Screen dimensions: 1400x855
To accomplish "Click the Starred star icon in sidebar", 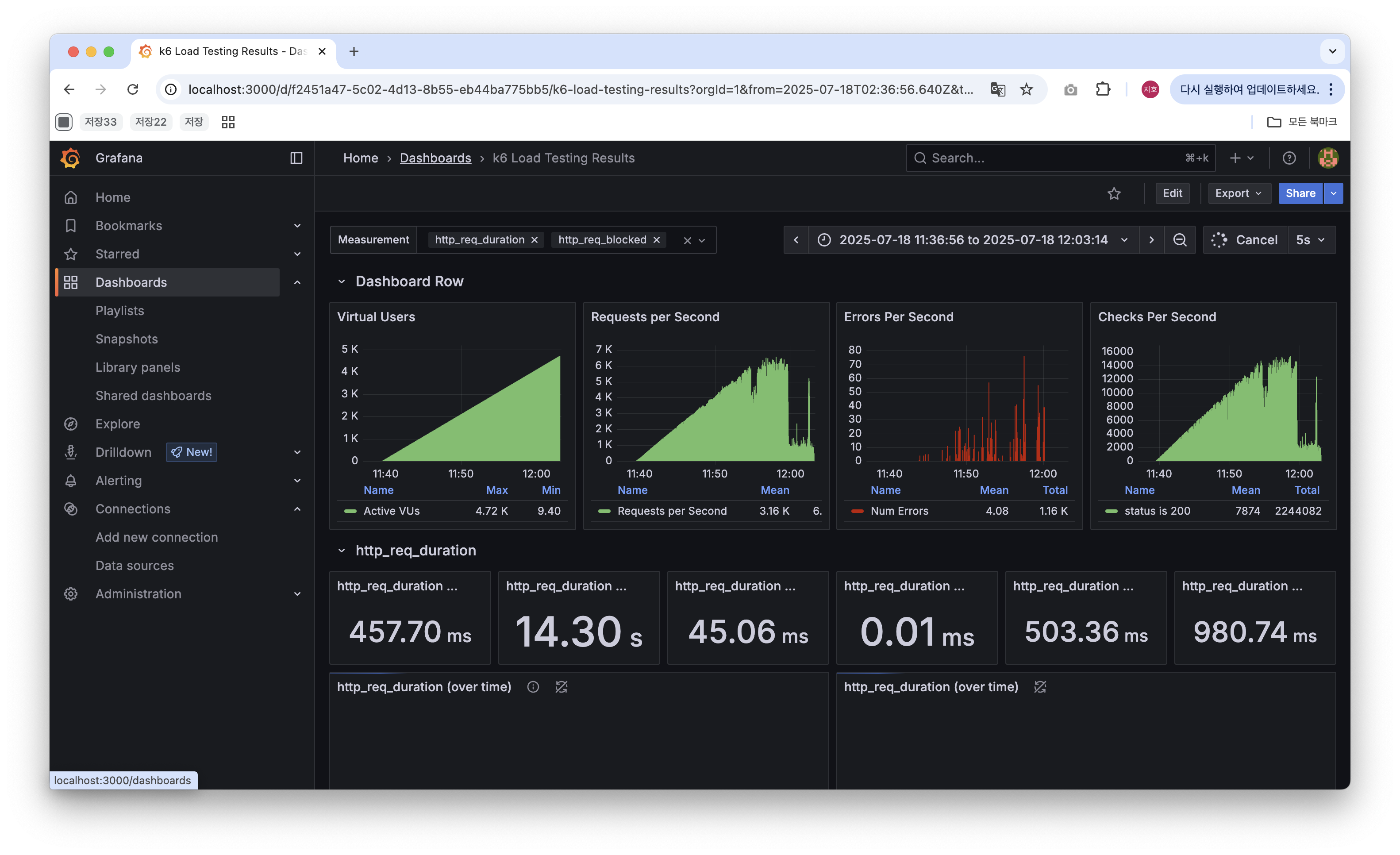I will coord(70,254).
